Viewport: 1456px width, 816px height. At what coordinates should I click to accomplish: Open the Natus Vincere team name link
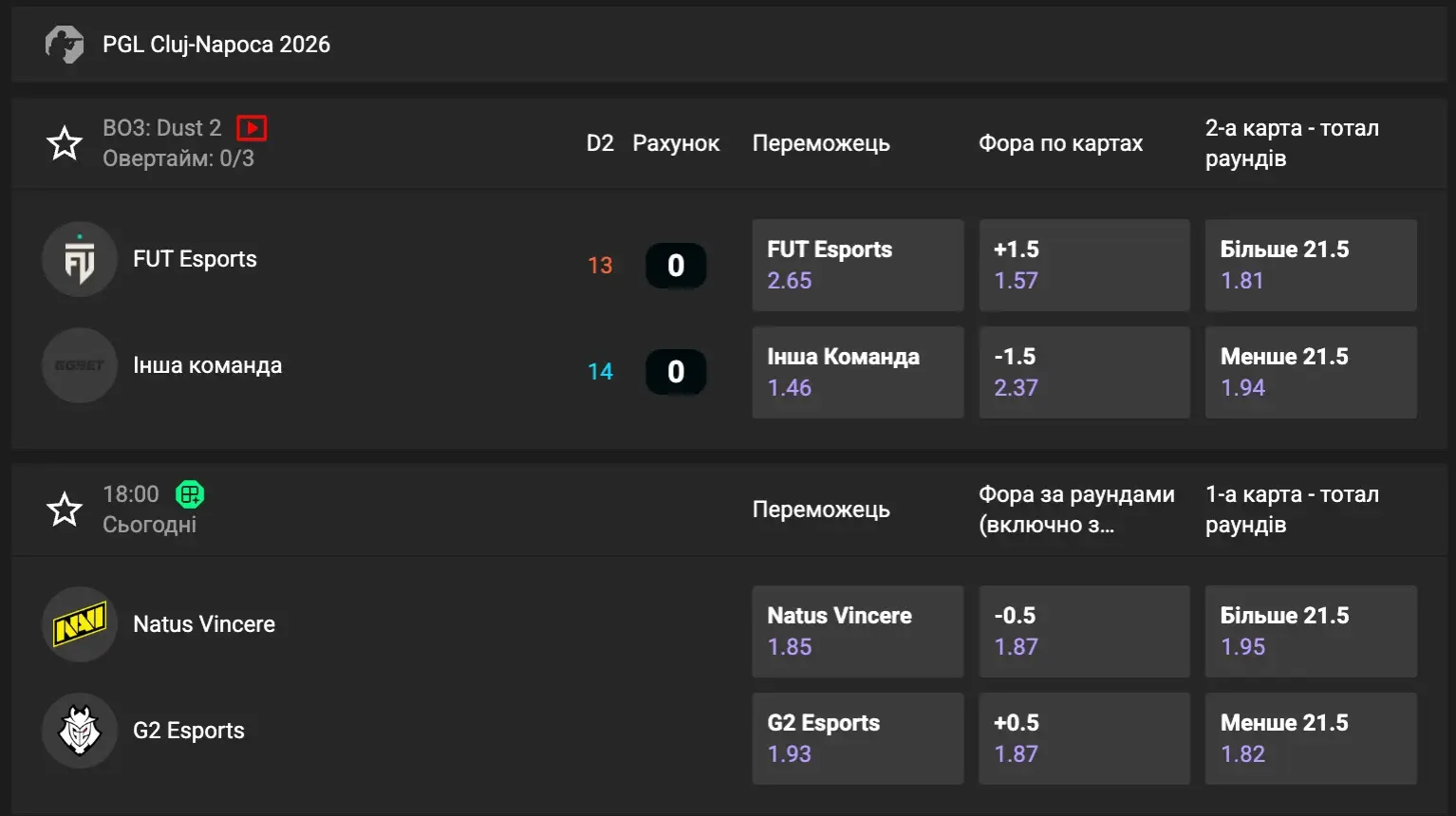204,624
